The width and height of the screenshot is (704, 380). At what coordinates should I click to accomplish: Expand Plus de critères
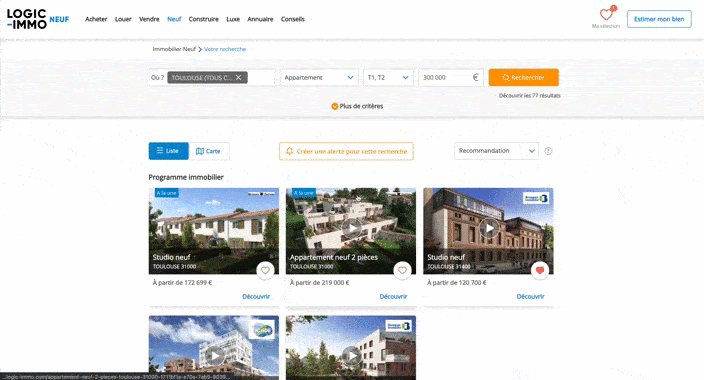(357, 106)
